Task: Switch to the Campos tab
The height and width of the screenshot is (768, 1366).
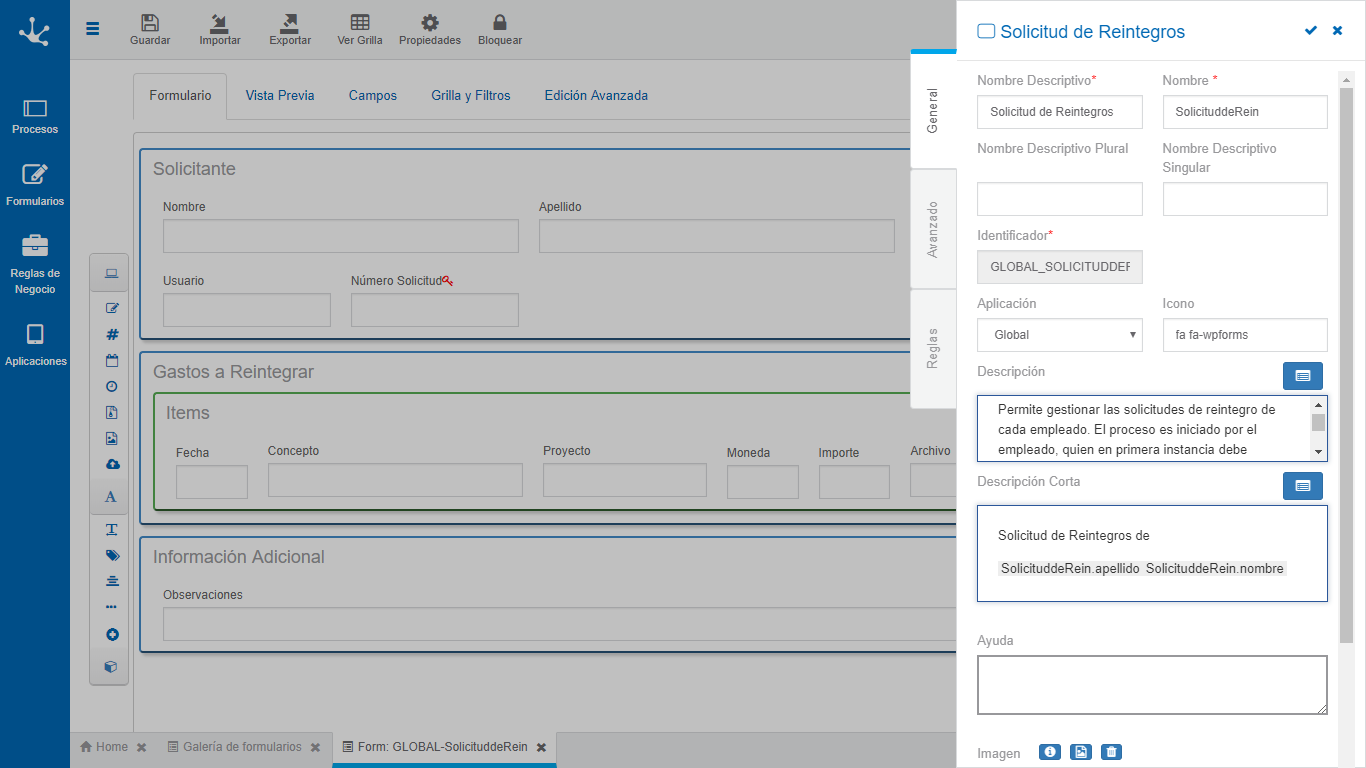Action: pos(373,96)
